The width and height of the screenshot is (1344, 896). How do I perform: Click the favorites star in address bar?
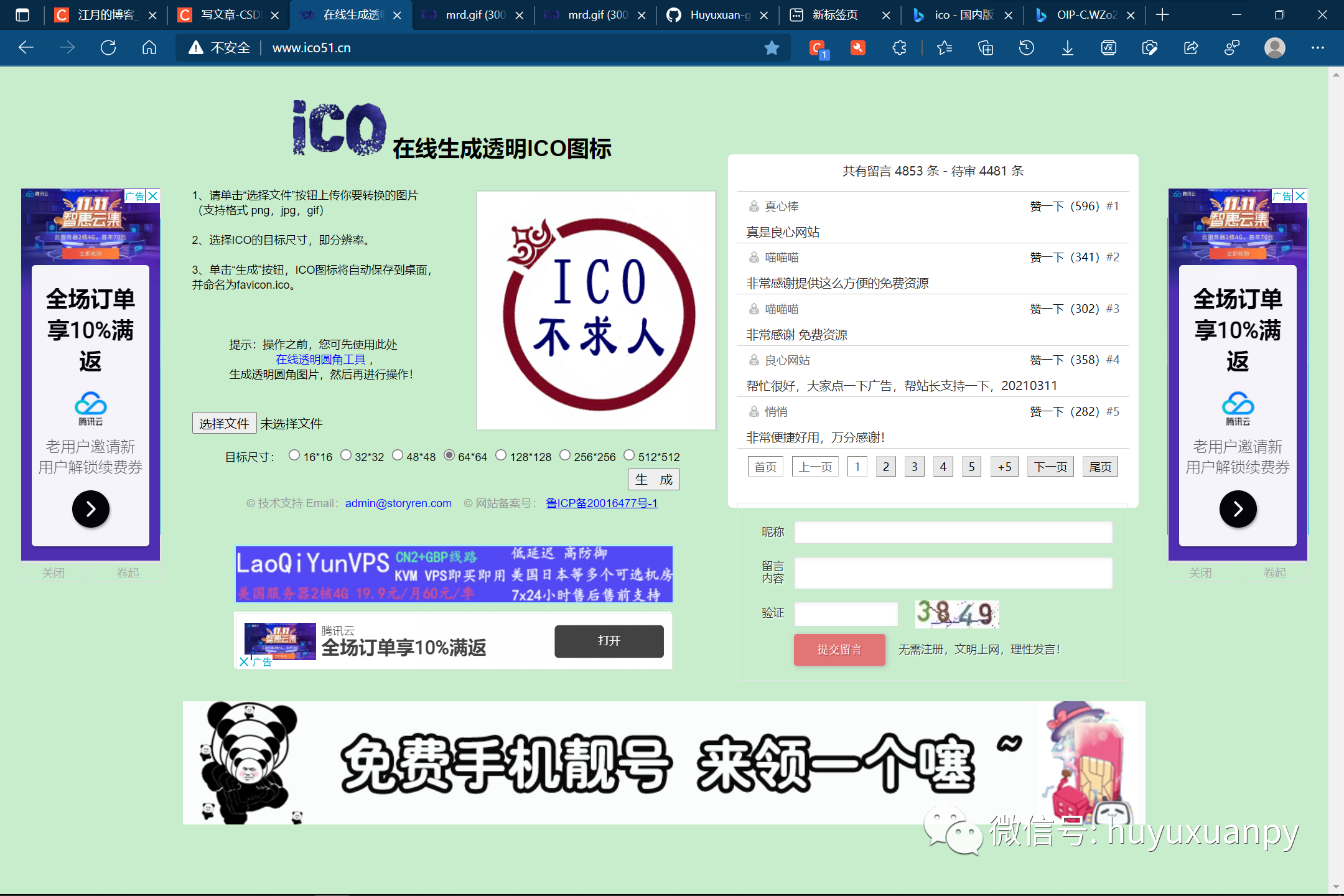coord(772,47)
